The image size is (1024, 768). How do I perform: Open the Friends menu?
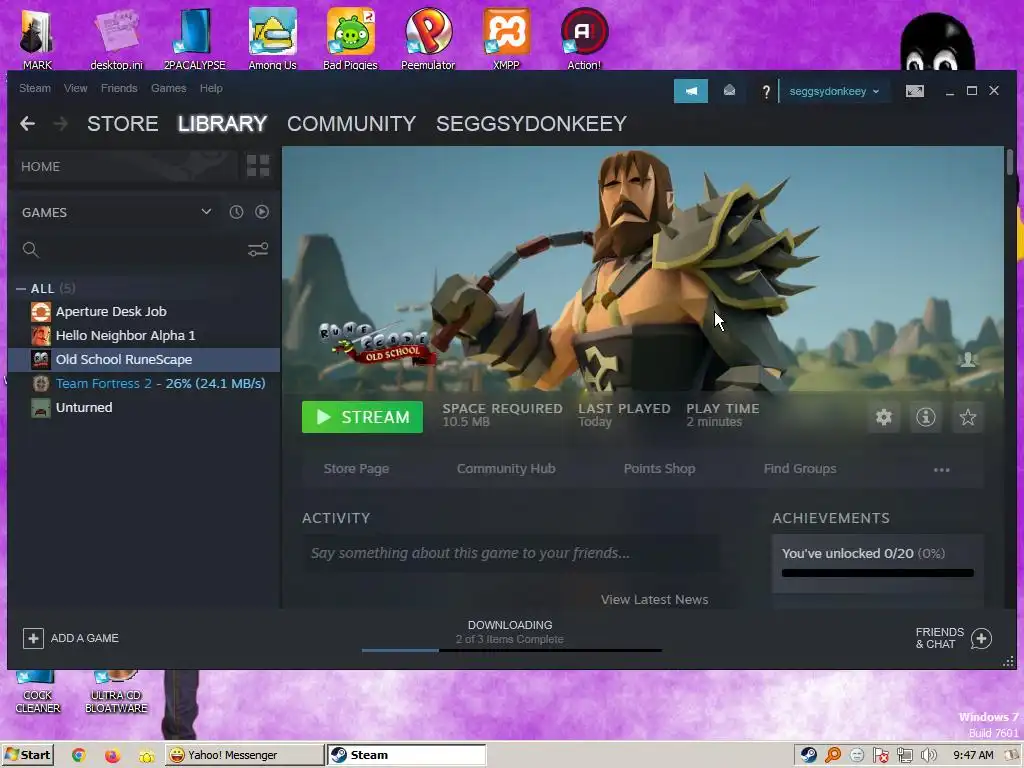point(119,88)
